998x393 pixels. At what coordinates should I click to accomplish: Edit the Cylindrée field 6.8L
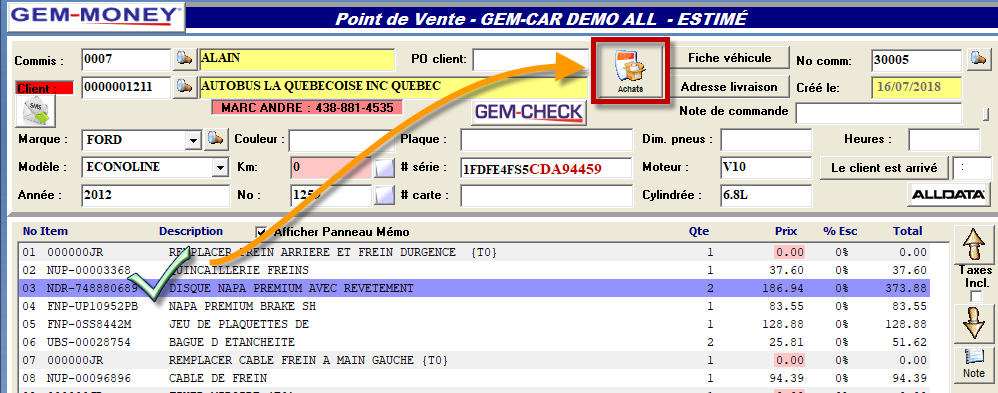pyautogui.click(x=766, y=196)
